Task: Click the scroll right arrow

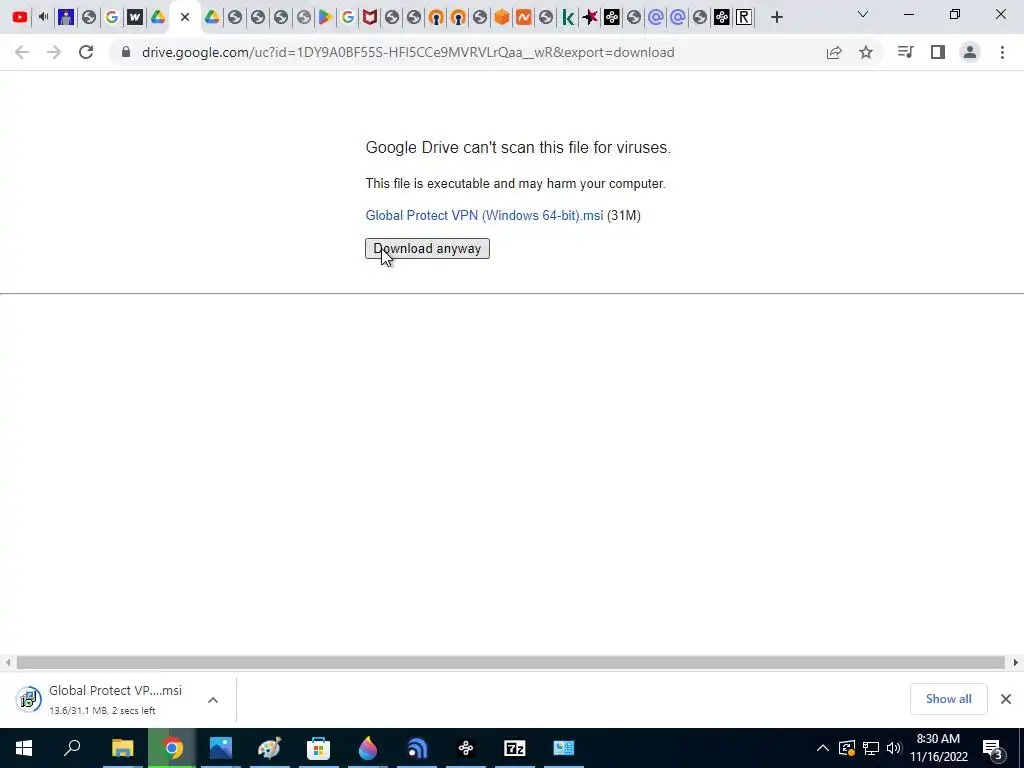Action: [1016, 662]
